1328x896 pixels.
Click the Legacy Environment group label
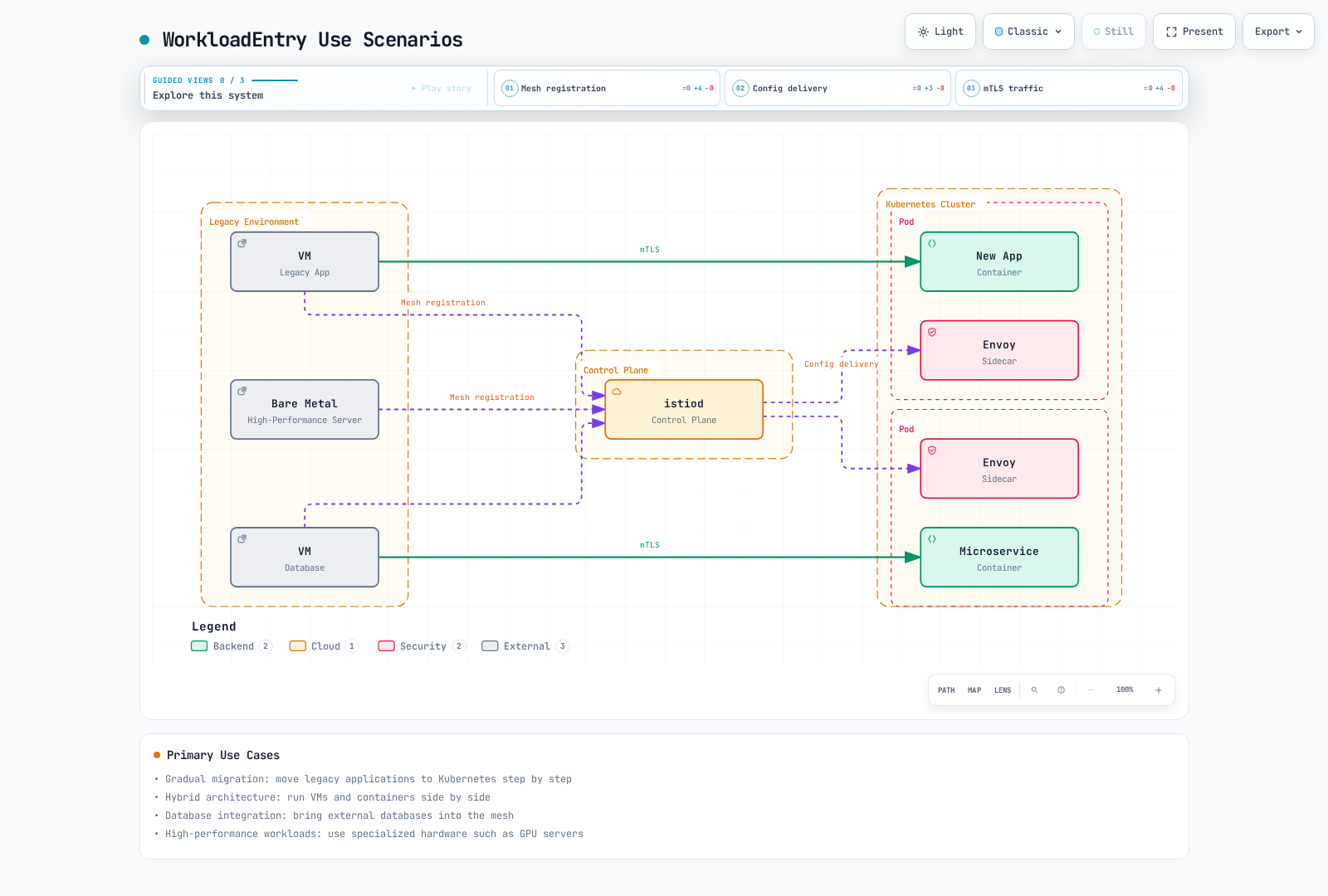pyautogui.click(x=254, y=222)
